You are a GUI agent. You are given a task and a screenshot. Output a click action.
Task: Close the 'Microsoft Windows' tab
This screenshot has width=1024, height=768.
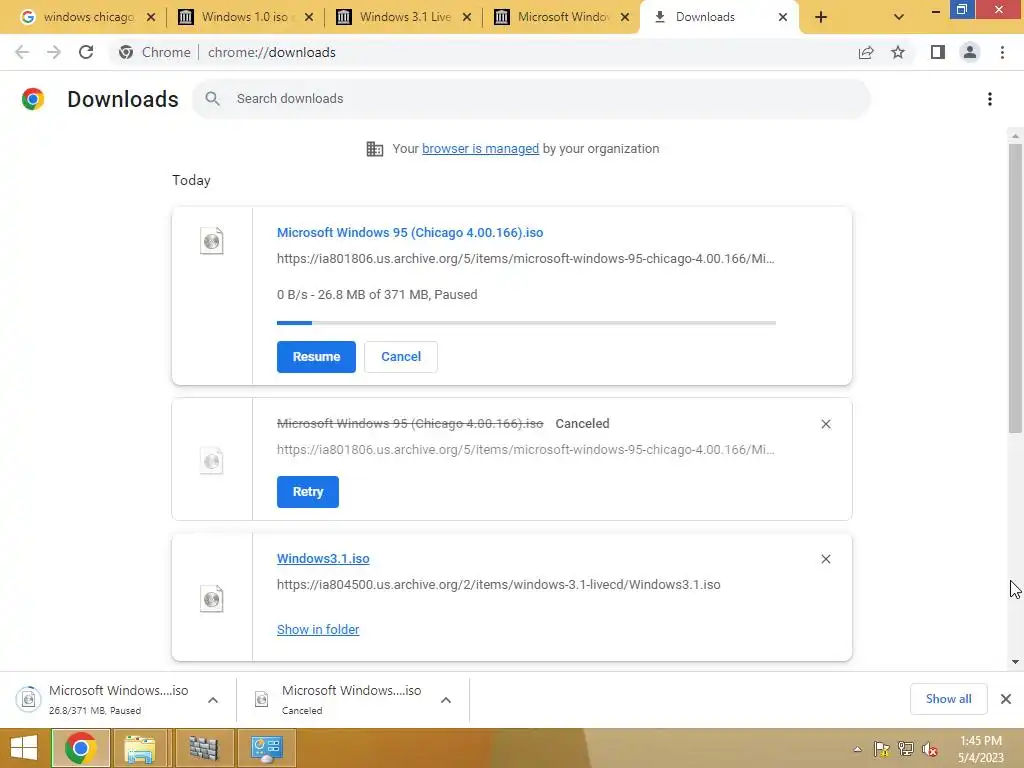625,17
